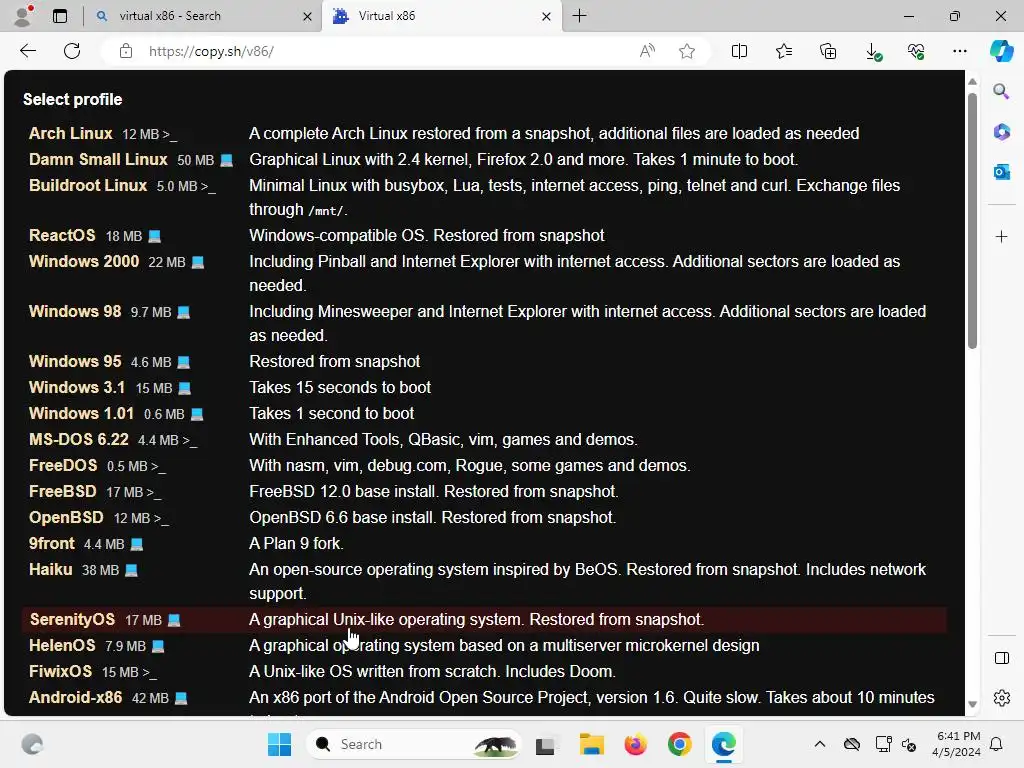The height and width of the screenshot is (768, 1024).
Task: Click the address bar URL
Action: [x=211, y=51]
